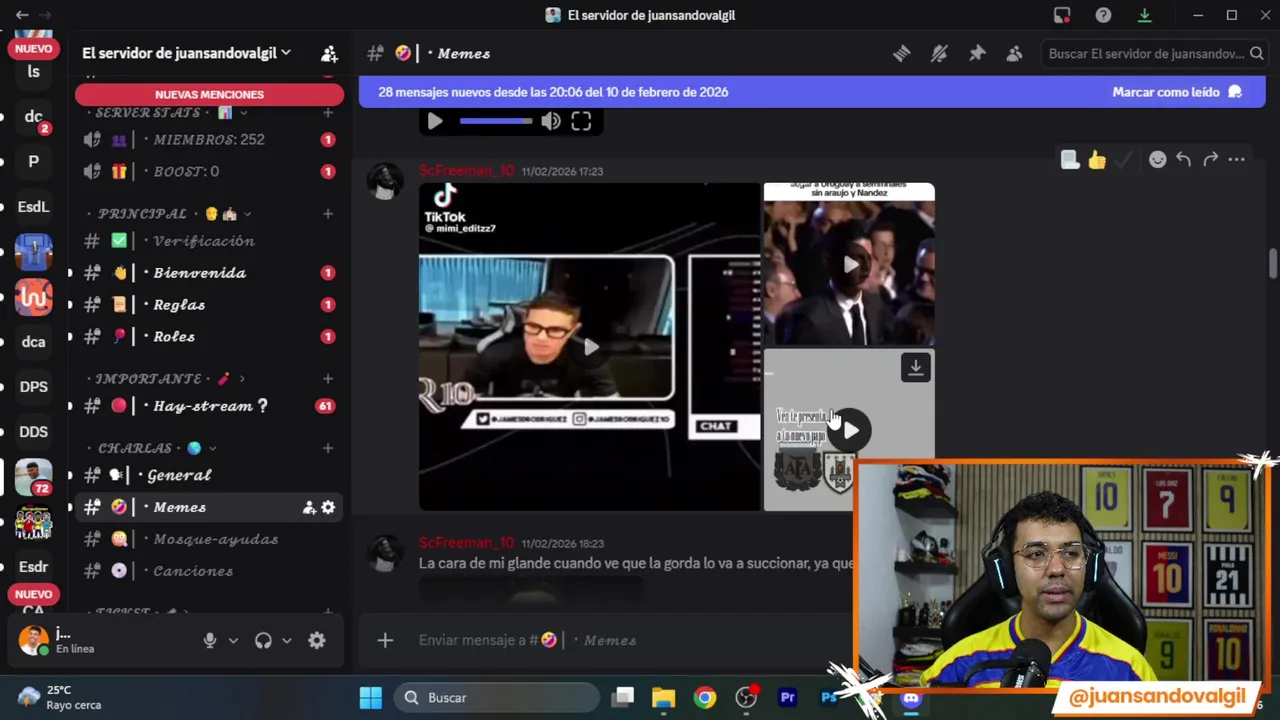Add a channel to CHARLAS category
This screenshot has height=720, width=1280.
[x=328, y=448]
